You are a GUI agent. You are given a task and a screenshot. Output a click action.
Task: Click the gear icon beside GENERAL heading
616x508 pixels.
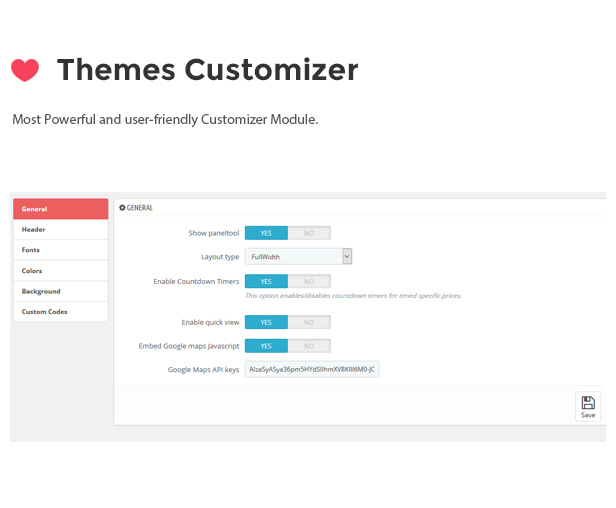coord(123,207)
